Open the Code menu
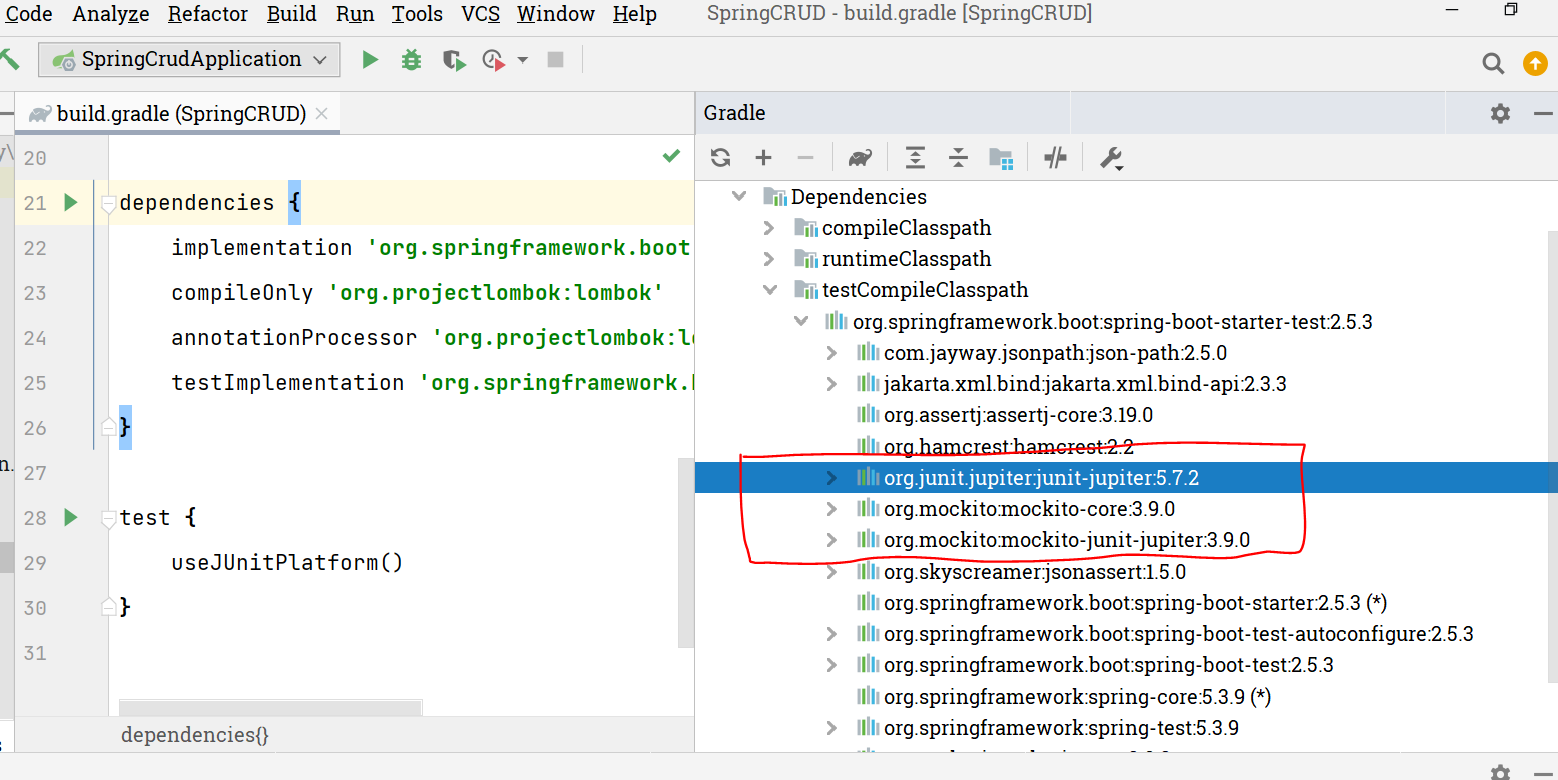The image size is (1558, 780). (28, 14)
